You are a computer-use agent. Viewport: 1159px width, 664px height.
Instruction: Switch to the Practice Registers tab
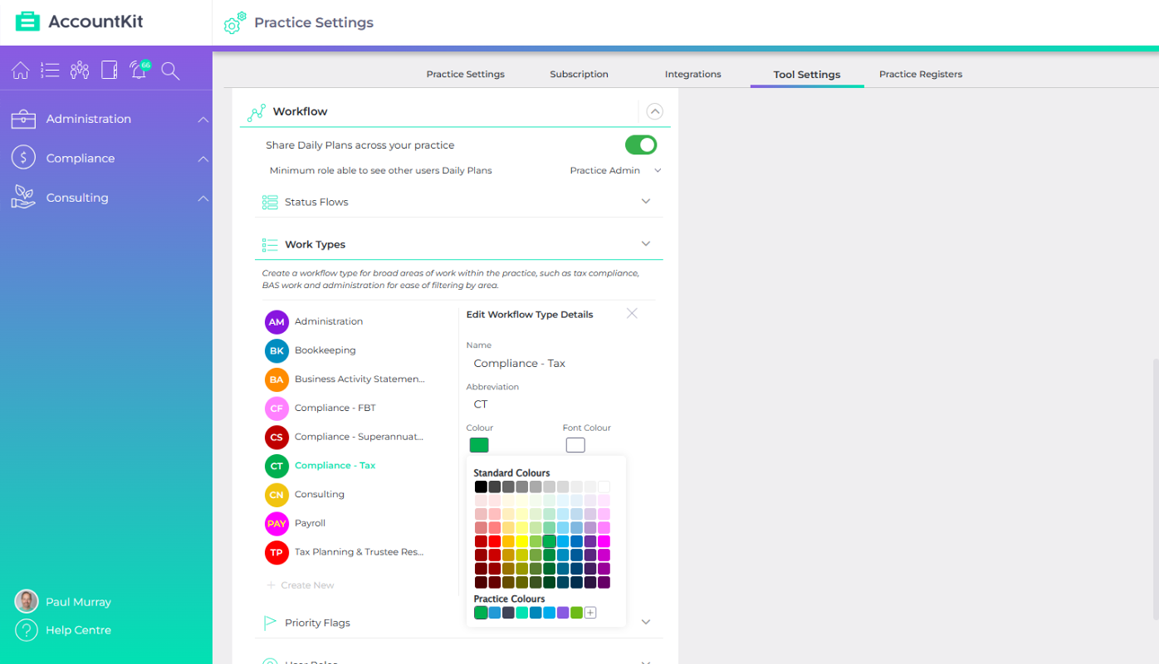920,74
